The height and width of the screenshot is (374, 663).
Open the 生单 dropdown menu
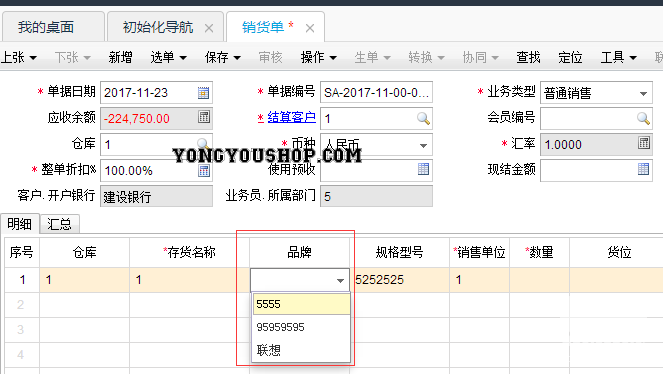[372, 57]
